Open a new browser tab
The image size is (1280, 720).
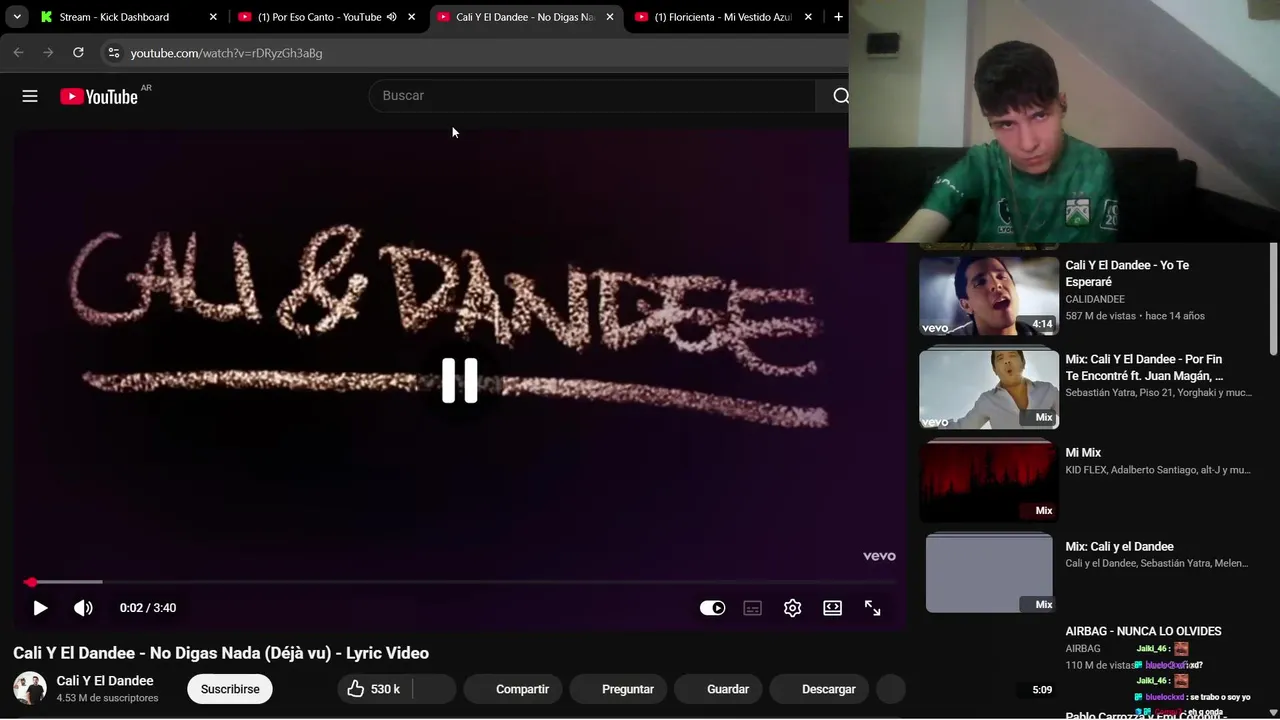[x=838, y=17]
